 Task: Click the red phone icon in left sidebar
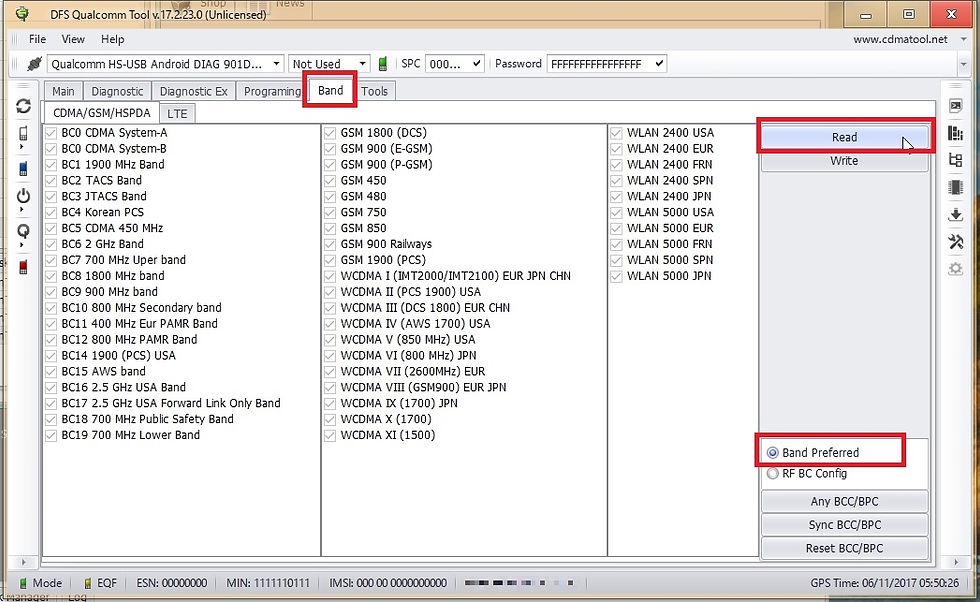tap(23, 267)
